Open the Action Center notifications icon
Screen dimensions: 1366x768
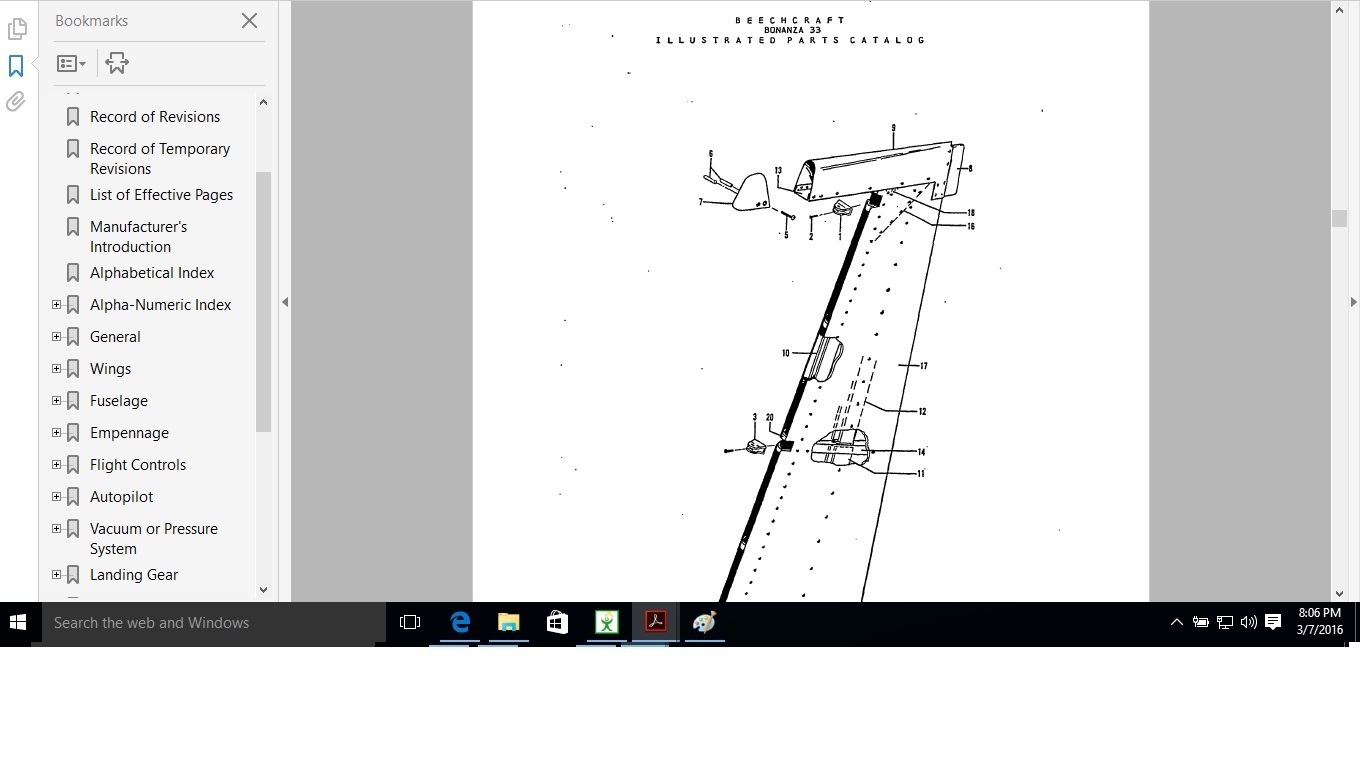click(1273, 623)
